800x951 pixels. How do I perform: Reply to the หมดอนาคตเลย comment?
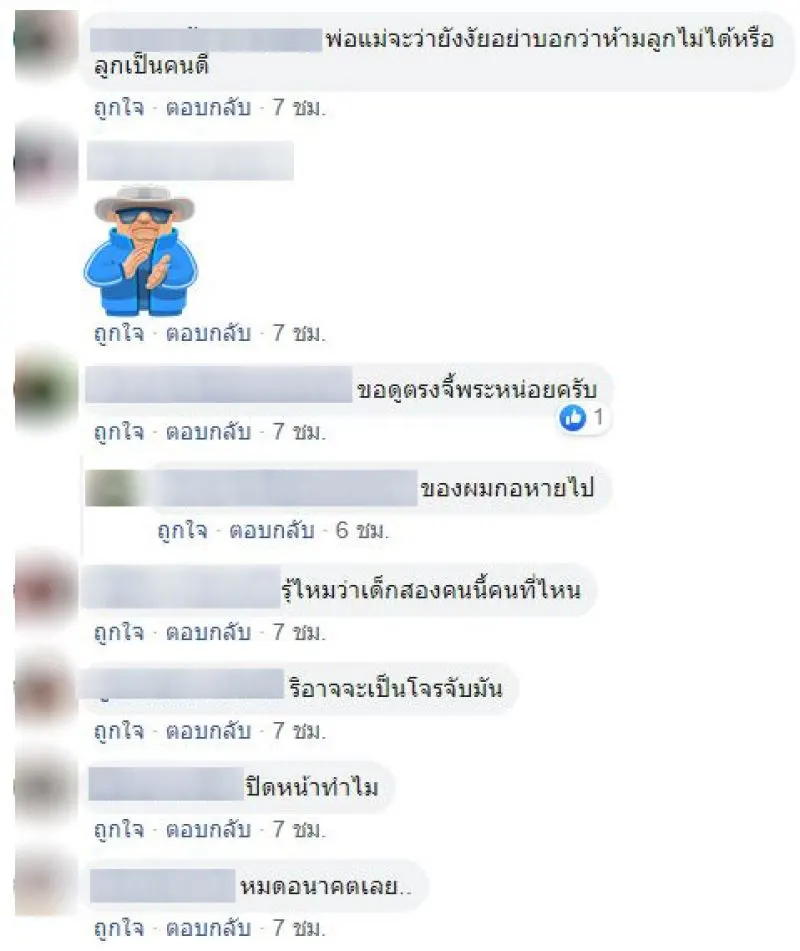pos(209,928)
